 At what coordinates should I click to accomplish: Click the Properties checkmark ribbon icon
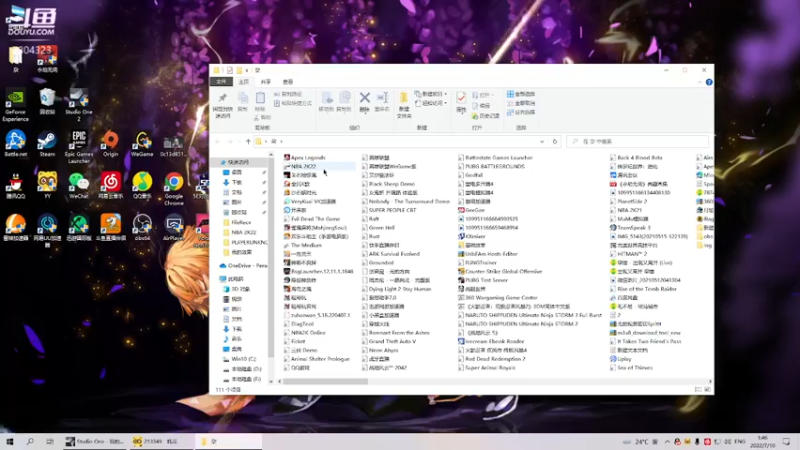(x=461, y=102)
